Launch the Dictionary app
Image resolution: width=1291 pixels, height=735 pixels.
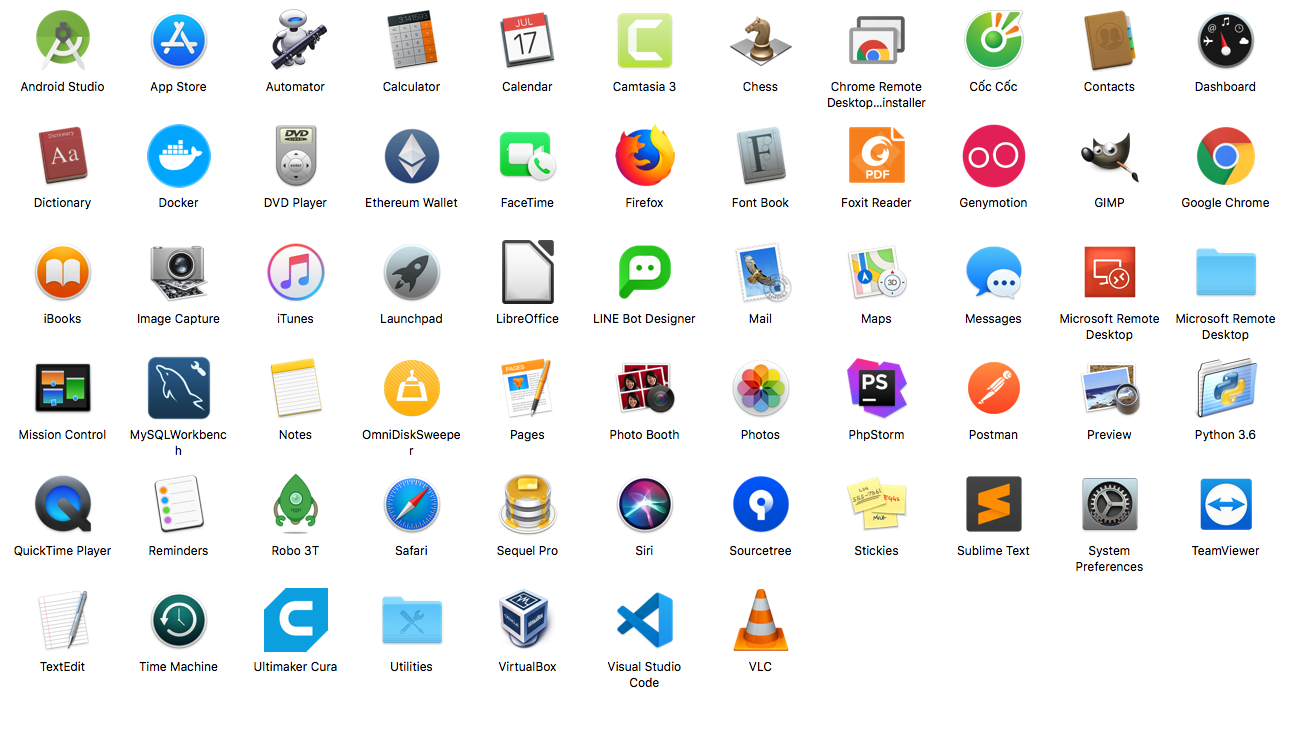(x=62, y=156)
